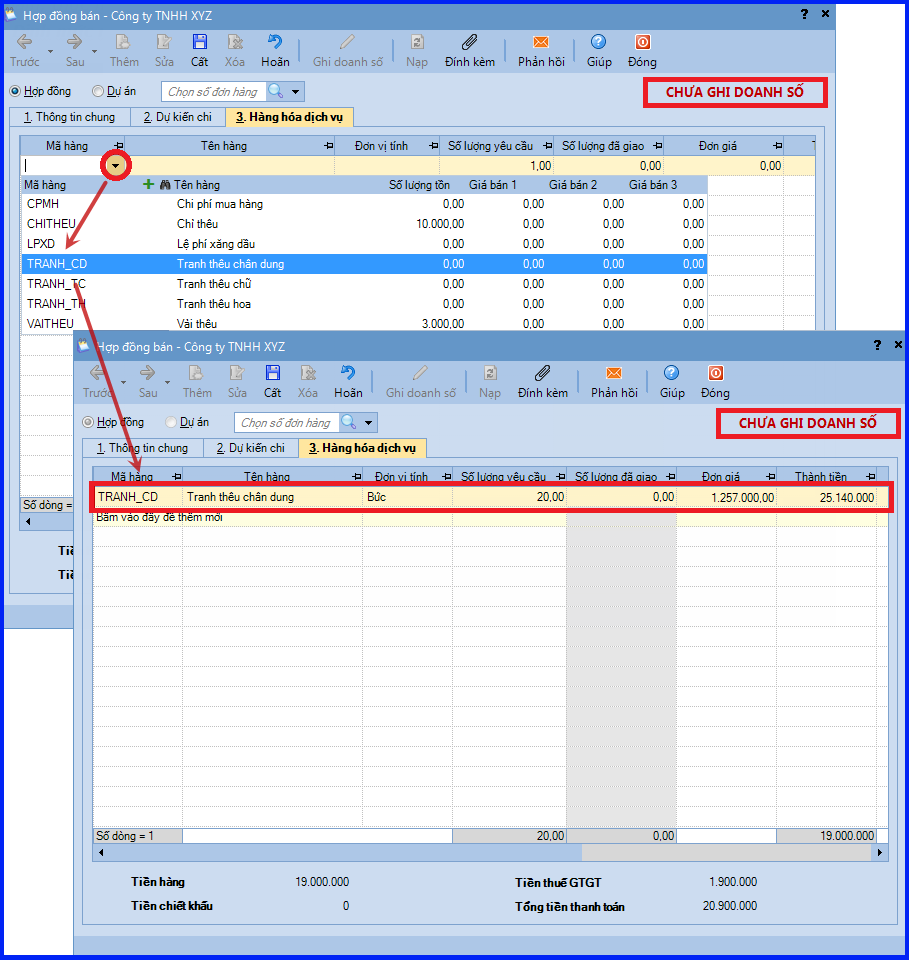The width and height of the screenshot is (909, 960).
Task: Switch to 1. Thông tin chung tab, back window
Action: tap(69, 117)
